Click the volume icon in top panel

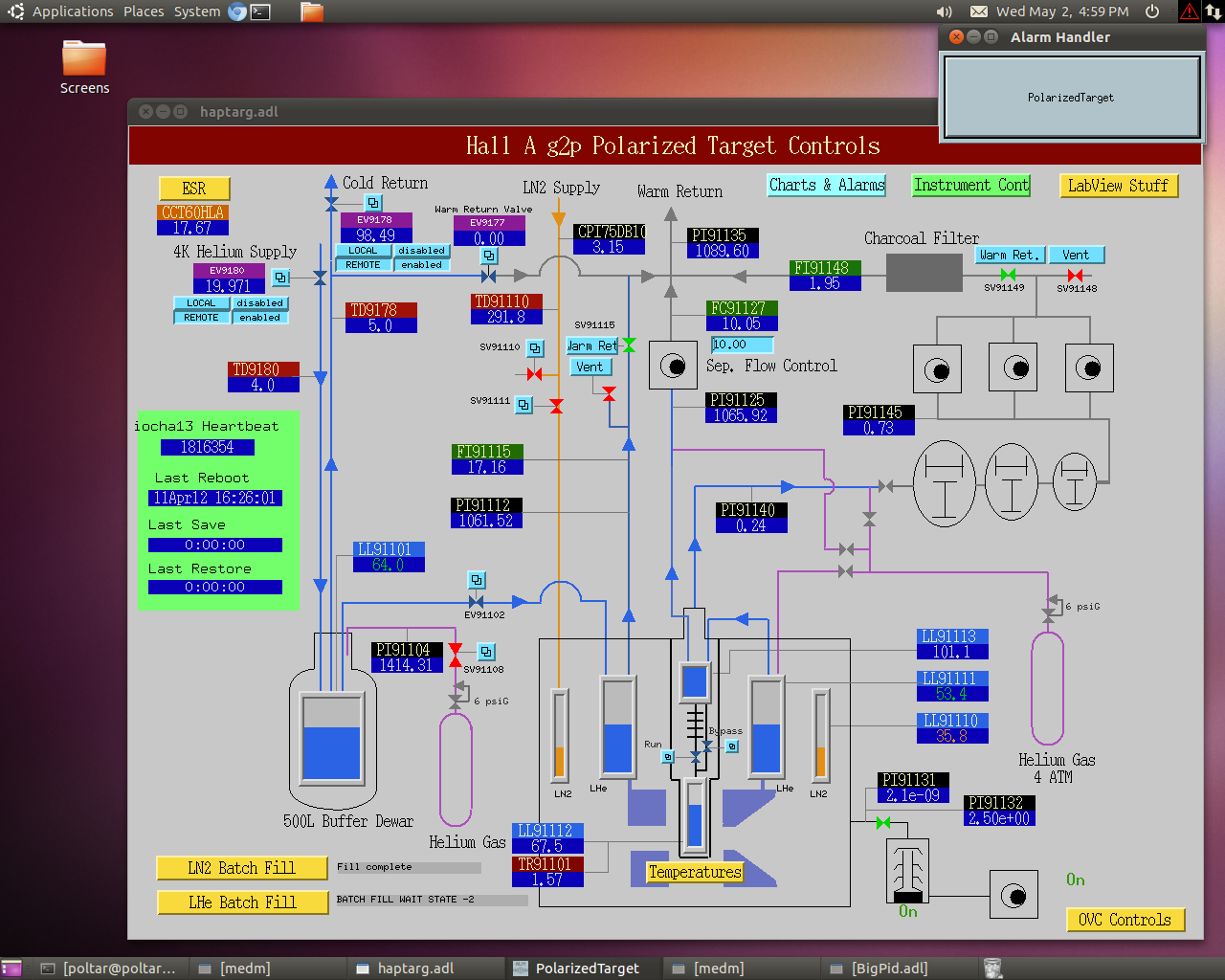pos(944,11)
